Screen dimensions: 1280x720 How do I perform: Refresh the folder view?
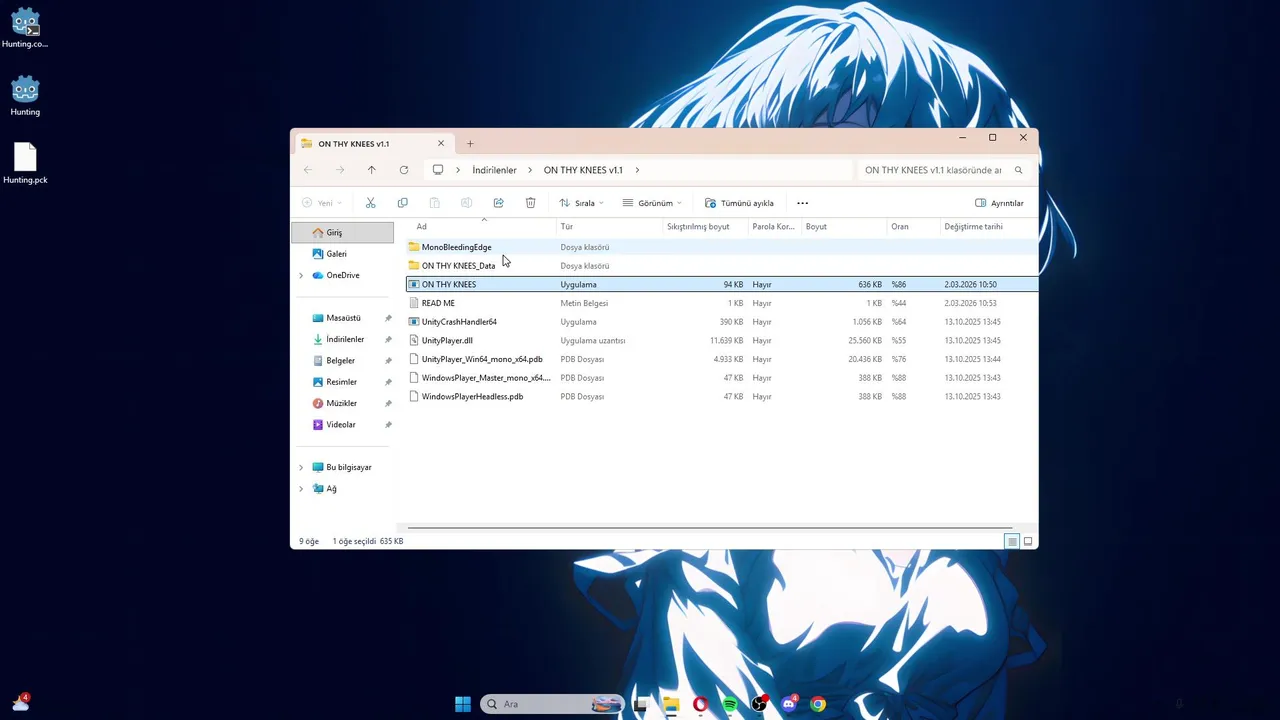coord(403,170)
